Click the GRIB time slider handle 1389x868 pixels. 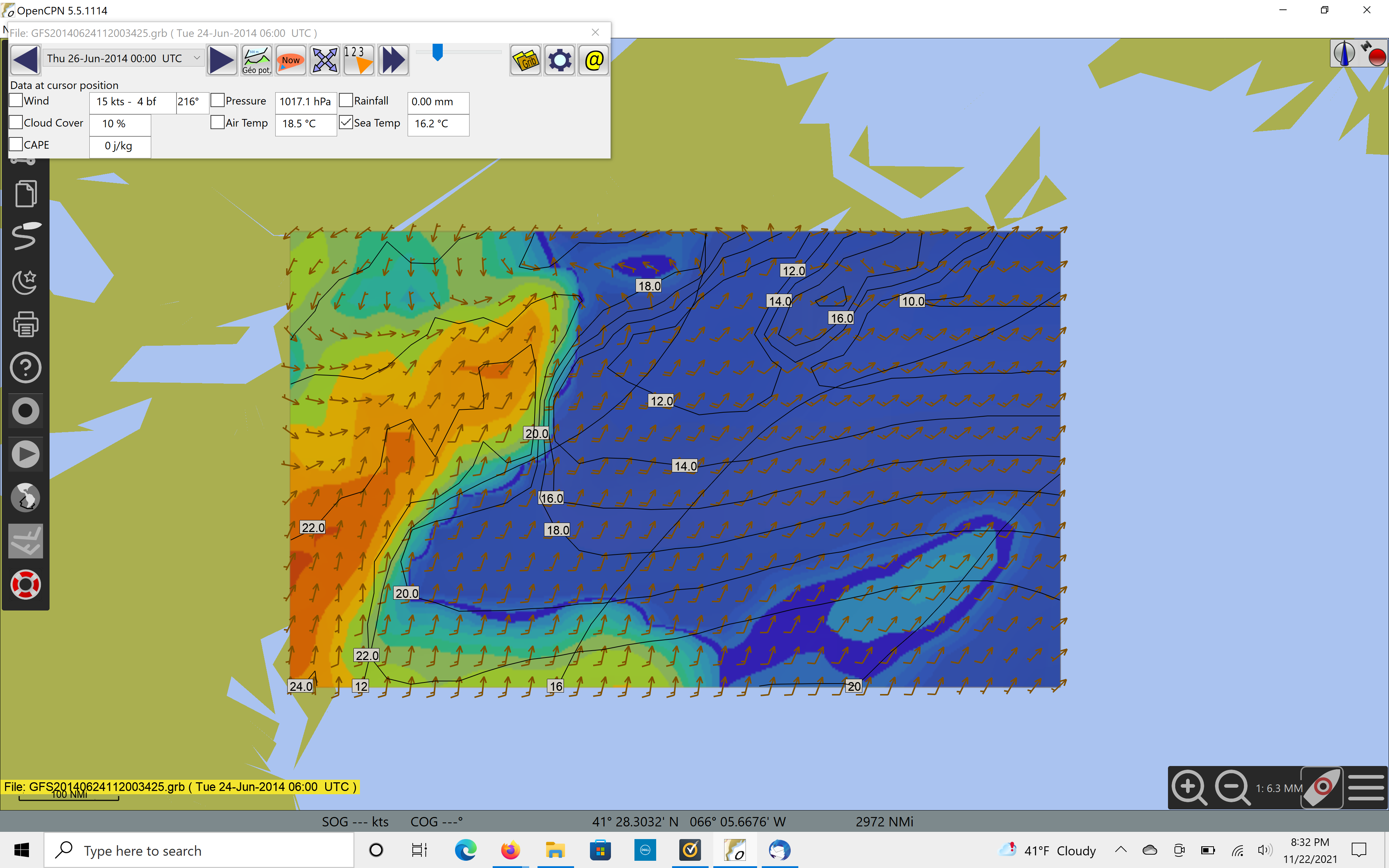(x=437, y=52)
